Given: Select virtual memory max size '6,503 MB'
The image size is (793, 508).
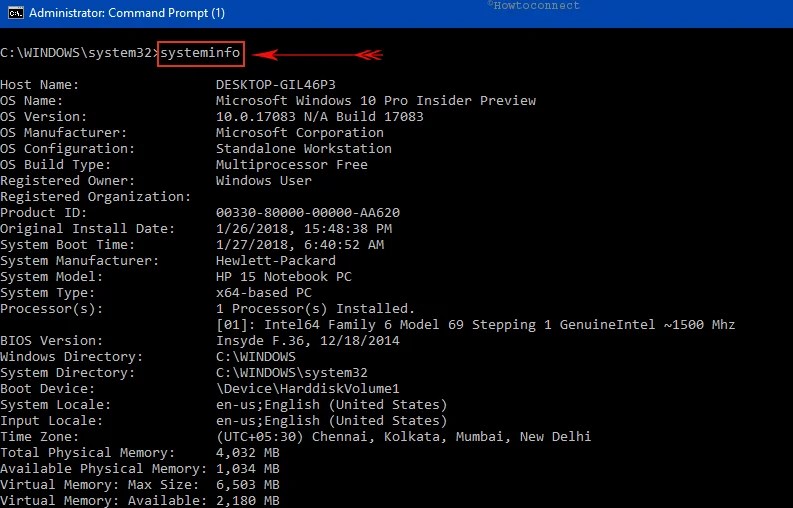Looking at the screenshot, I should (x=248, y=485).
